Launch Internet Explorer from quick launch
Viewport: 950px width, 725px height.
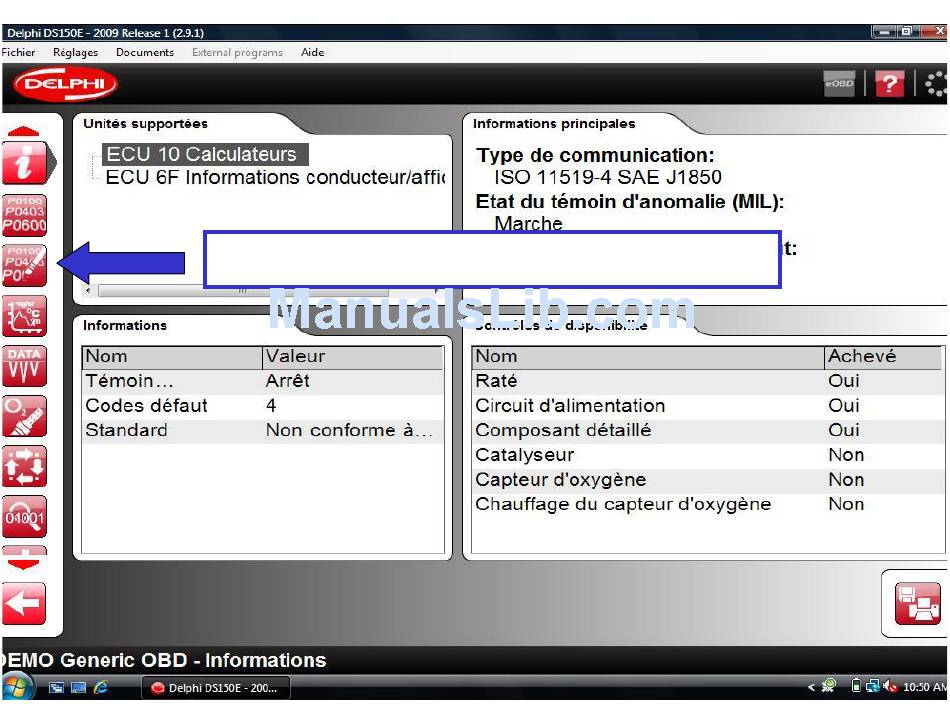(101, 687)
